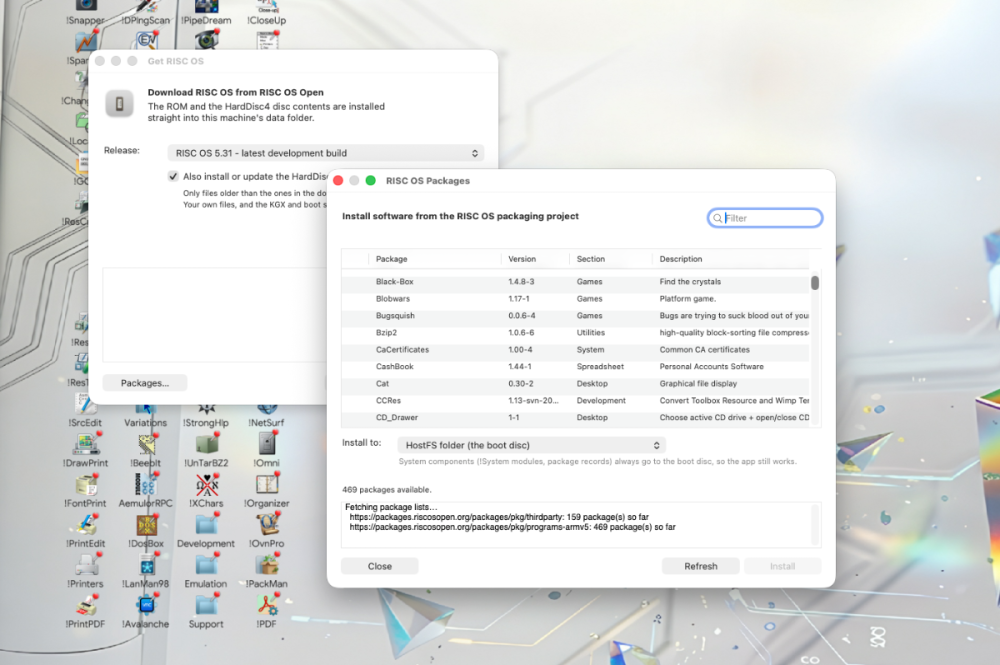This screenshot has width=1000, height=665.
Task: Select the Cat package row
Action: (575, 383)
